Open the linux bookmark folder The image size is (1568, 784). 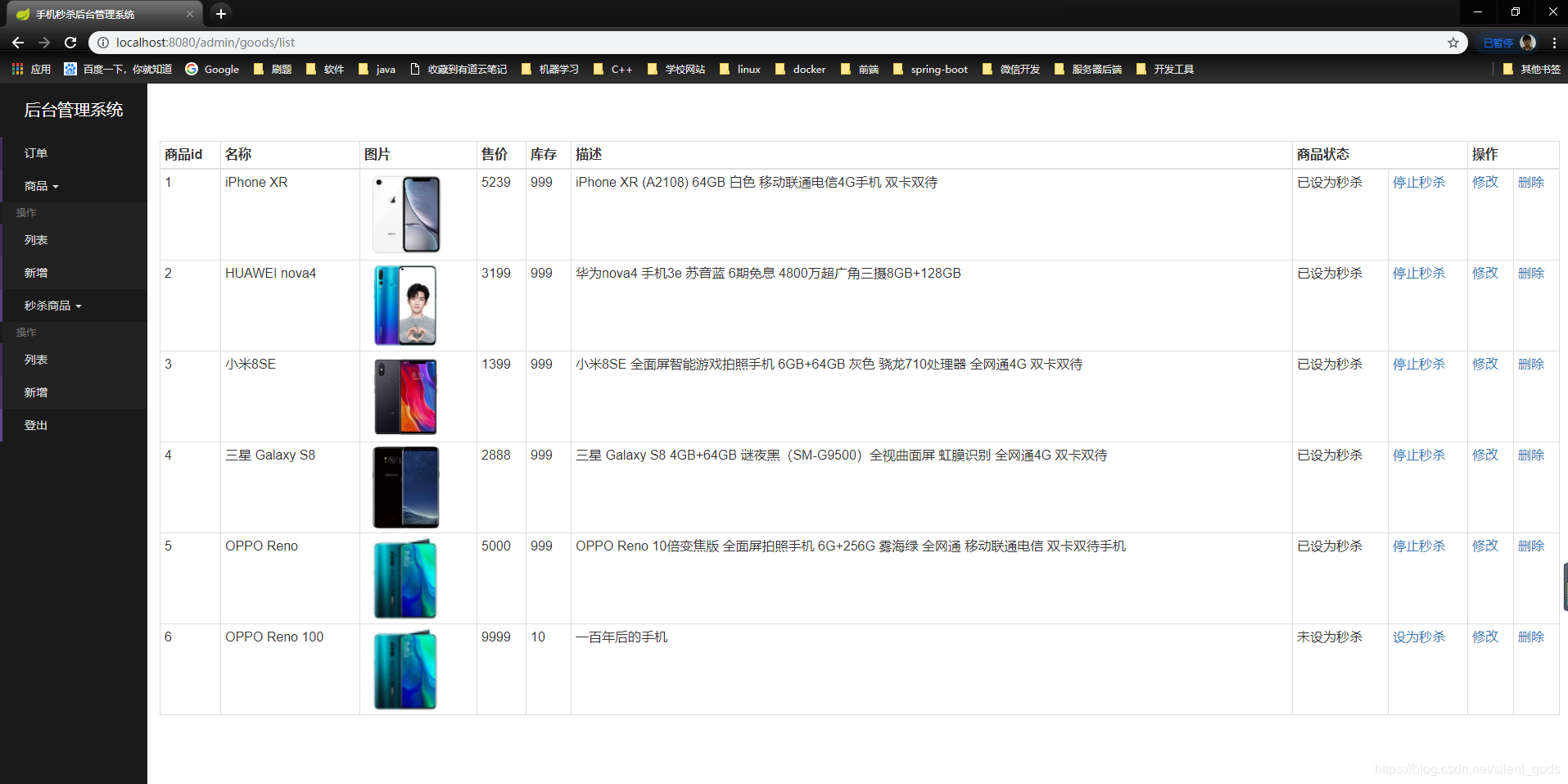(x=740, y=70)
